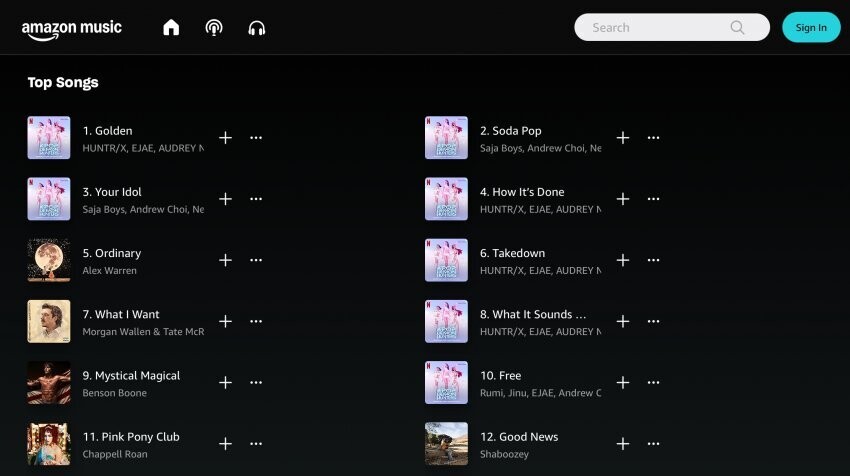
Task: Play What I Want album thumbnail
Action: point(49,321)
